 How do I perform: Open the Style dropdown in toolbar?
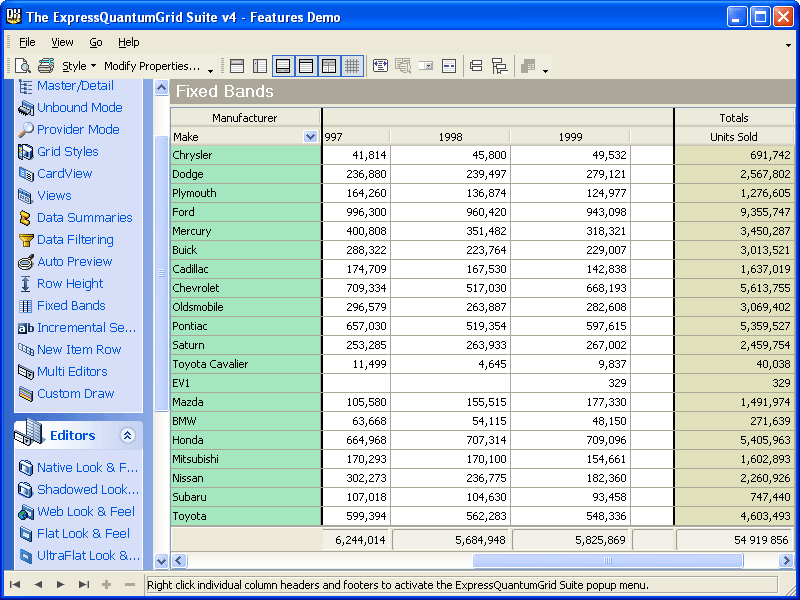point(79,66)
